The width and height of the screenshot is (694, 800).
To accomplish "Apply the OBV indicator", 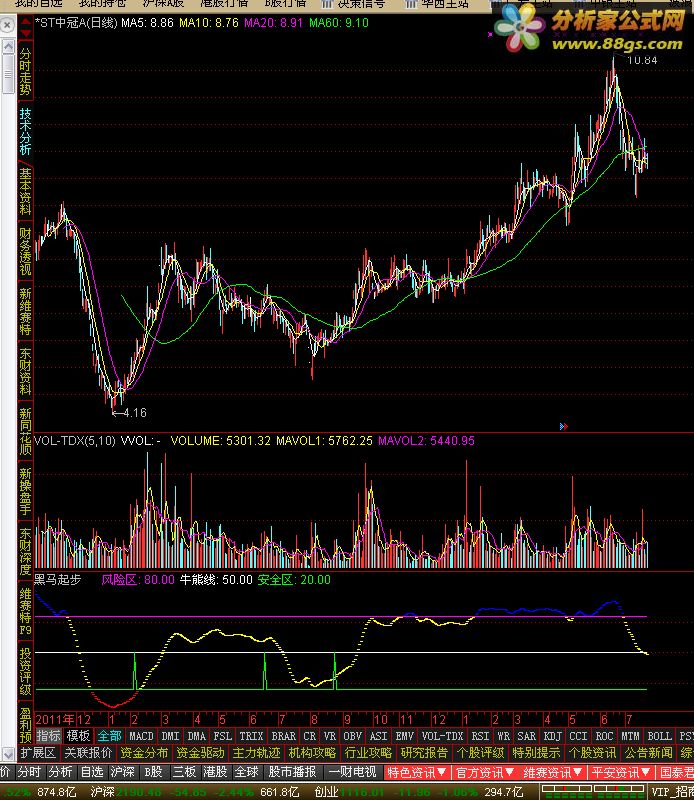I will click(x=352, y=736).
